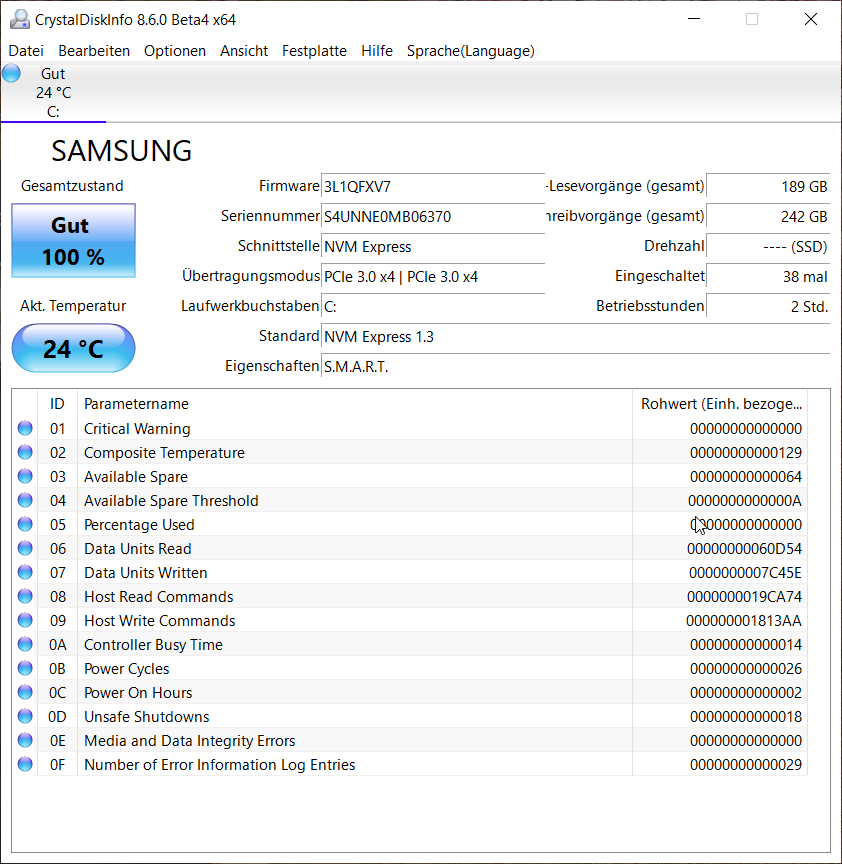Select the Percentage Used parameter name
Image resolution: width=842 pixels, height=864 pixels.
pos(139,525)
